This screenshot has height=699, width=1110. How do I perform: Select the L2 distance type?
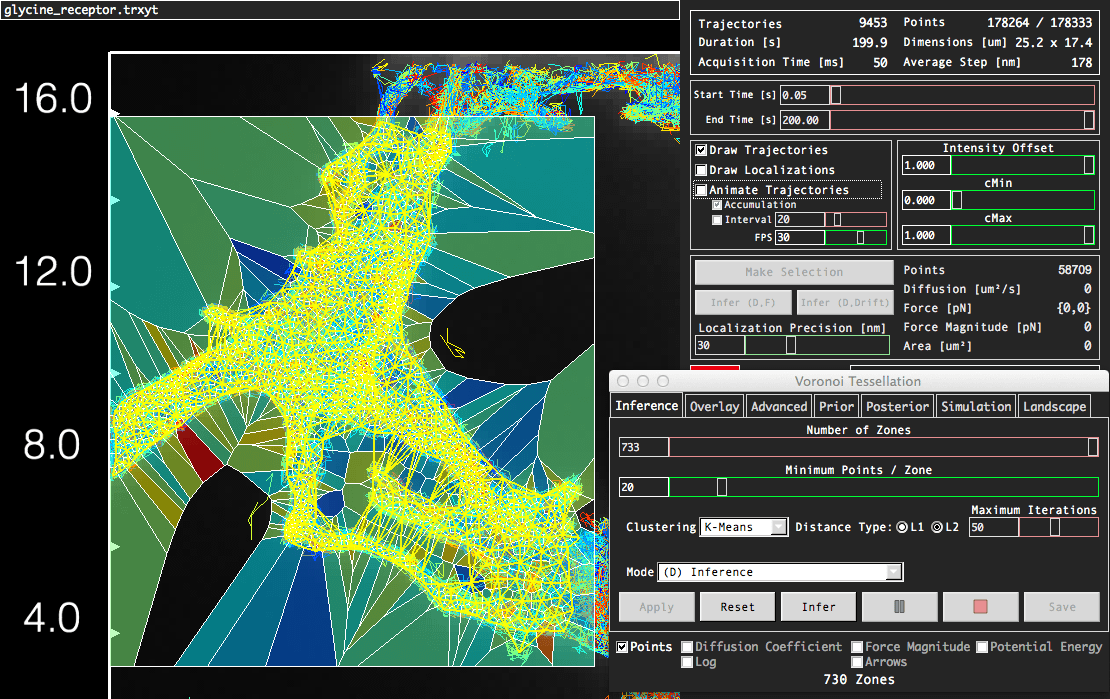coord(937,527)
